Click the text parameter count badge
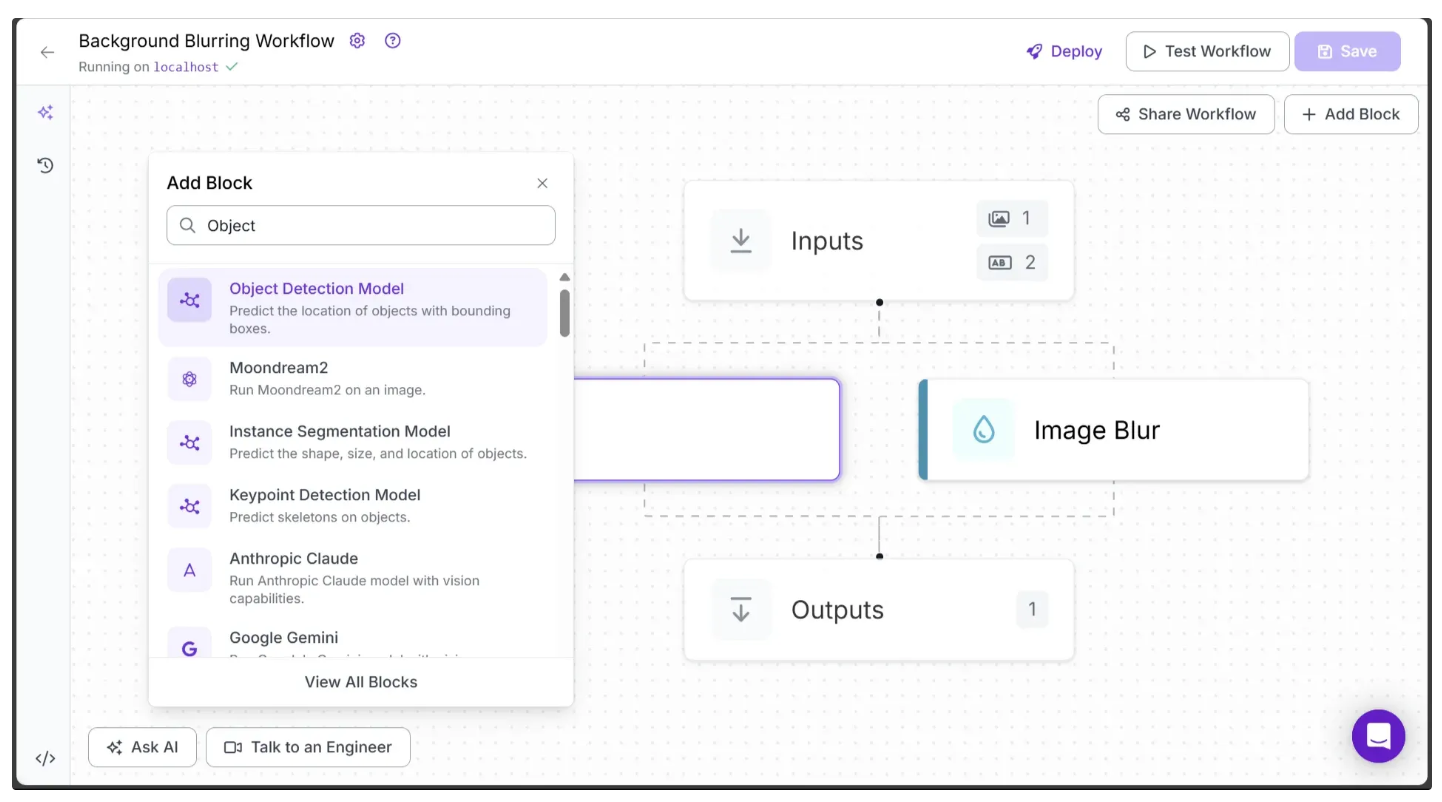 (1012, 263)
